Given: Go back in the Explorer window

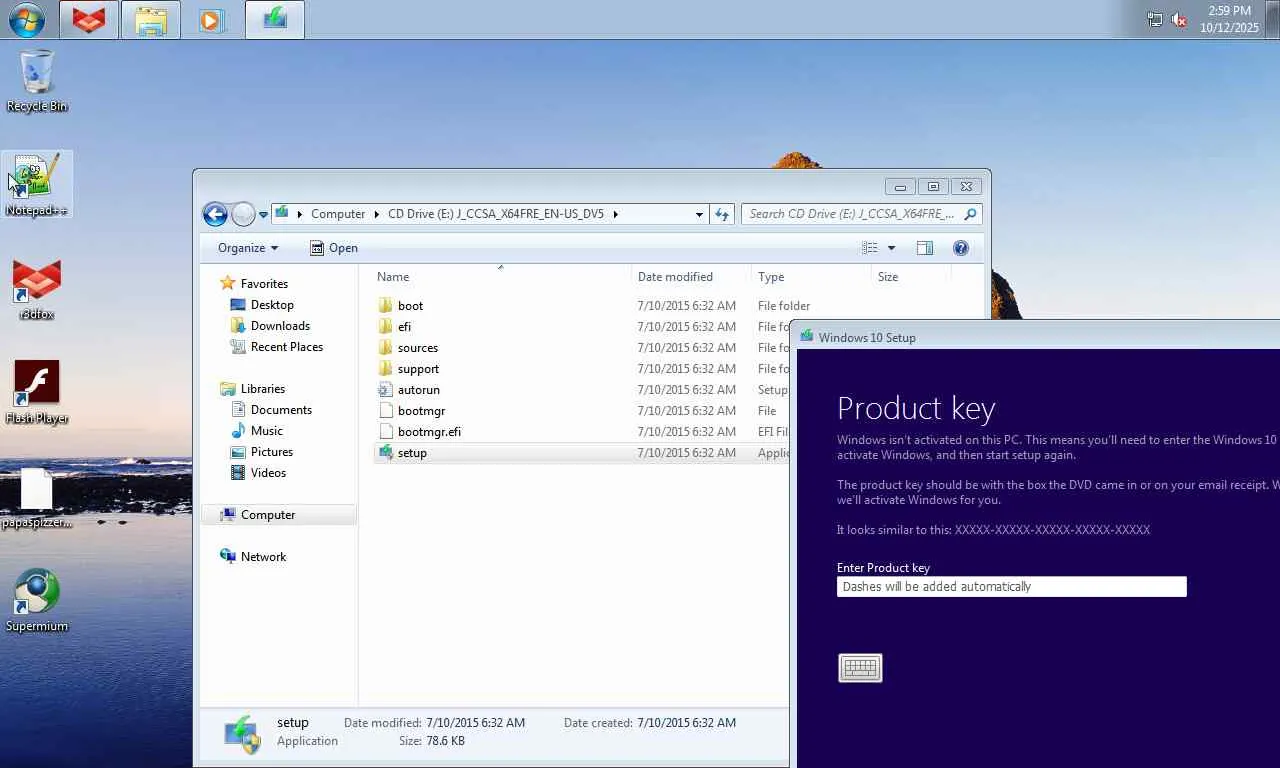Looking at the screenshot, I should point(215,214).
